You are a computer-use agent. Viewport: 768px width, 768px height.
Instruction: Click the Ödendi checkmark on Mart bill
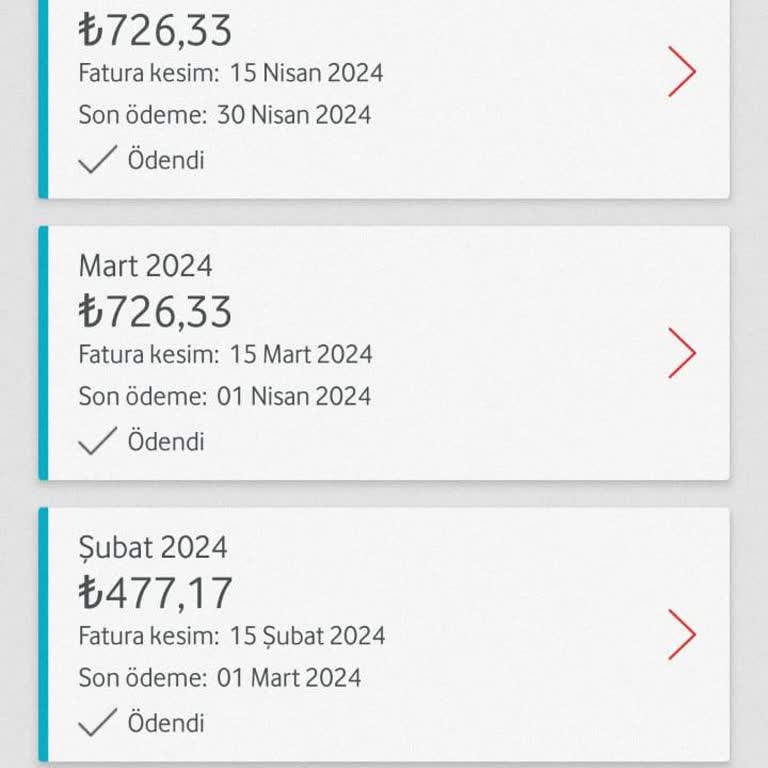pyautogui.click(x=97, y=440)
